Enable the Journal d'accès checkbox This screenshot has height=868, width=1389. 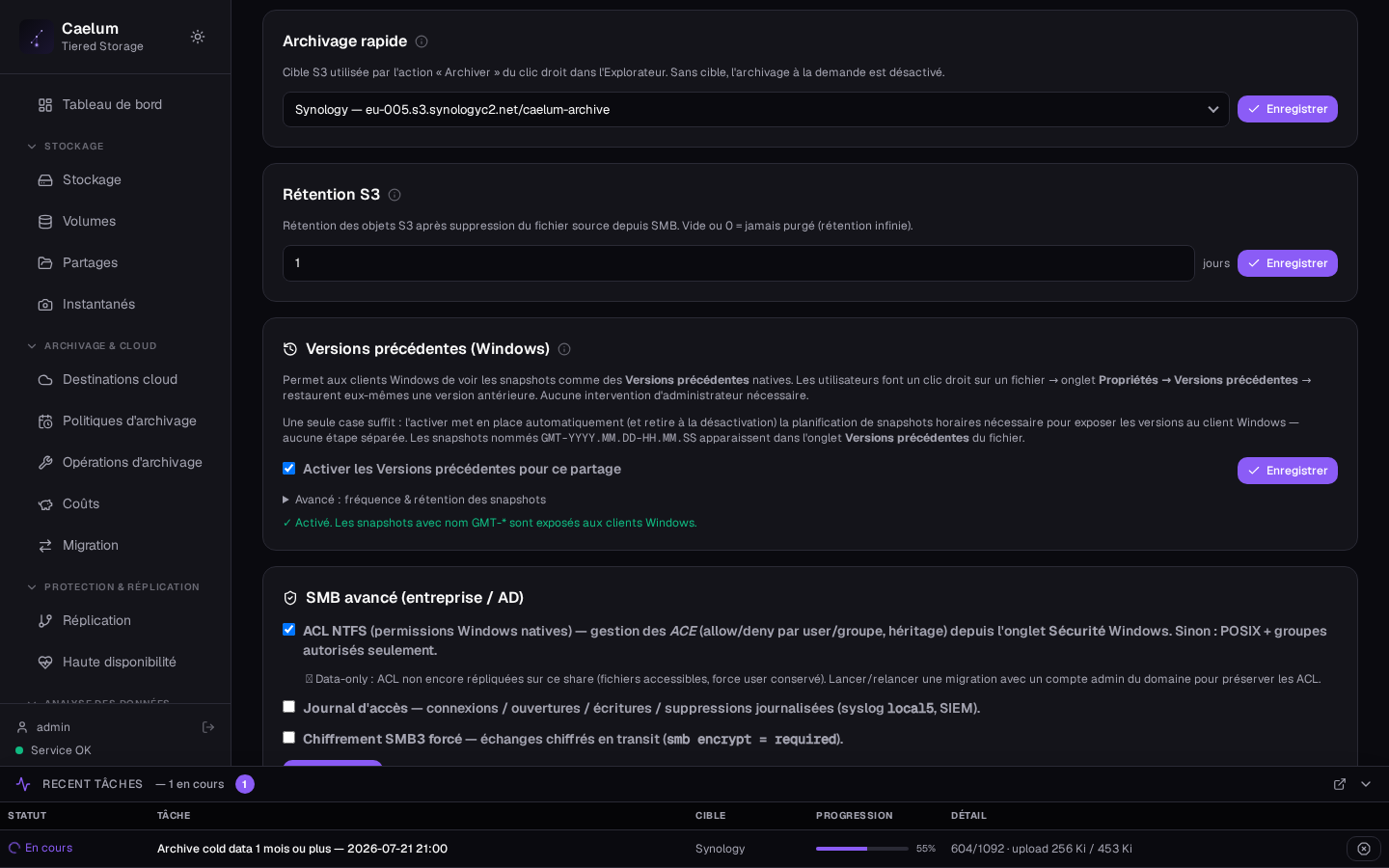pos(288,707)
